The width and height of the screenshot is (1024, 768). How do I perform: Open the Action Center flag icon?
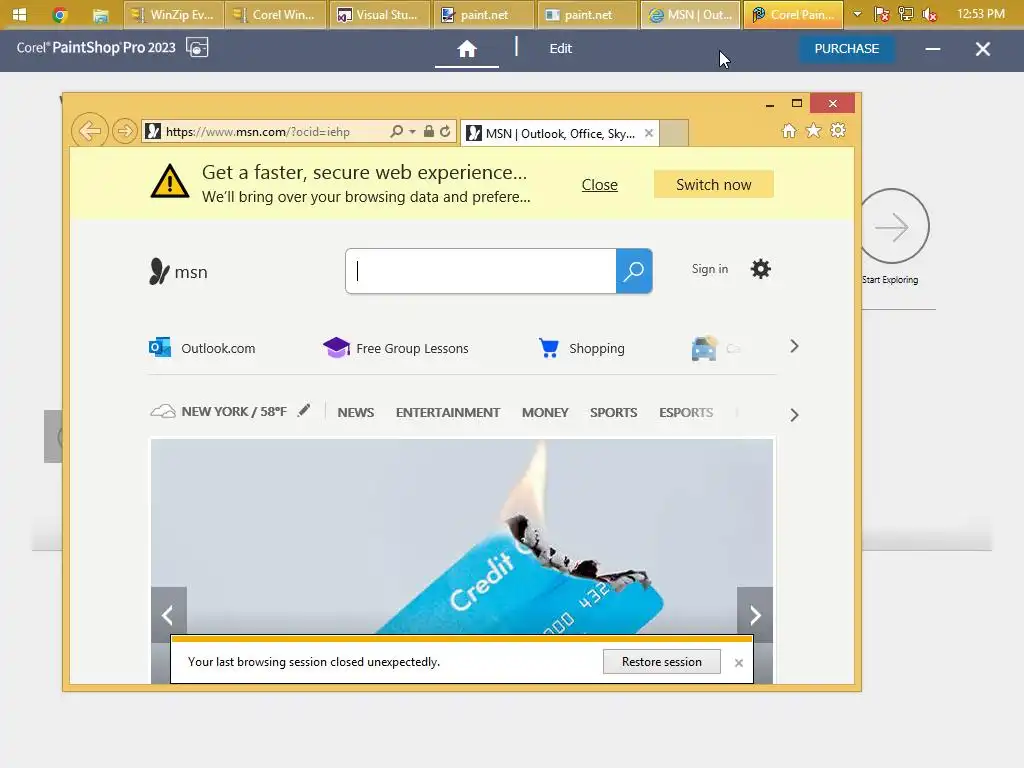tap(882, 14)
